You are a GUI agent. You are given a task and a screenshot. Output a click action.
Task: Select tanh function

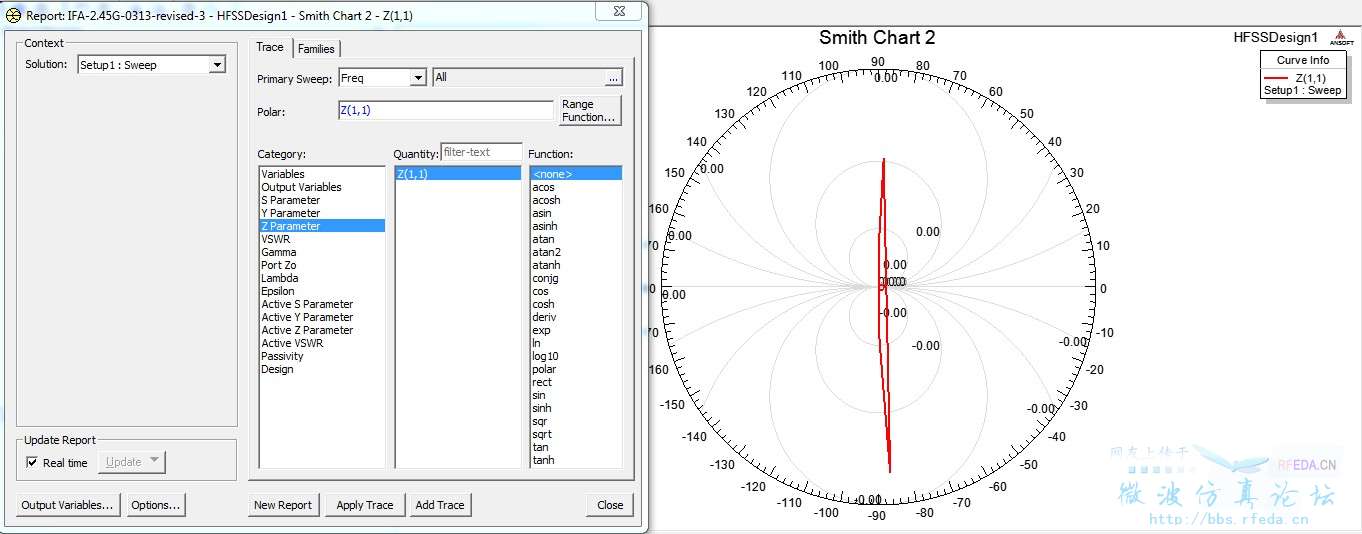point(576,460)
